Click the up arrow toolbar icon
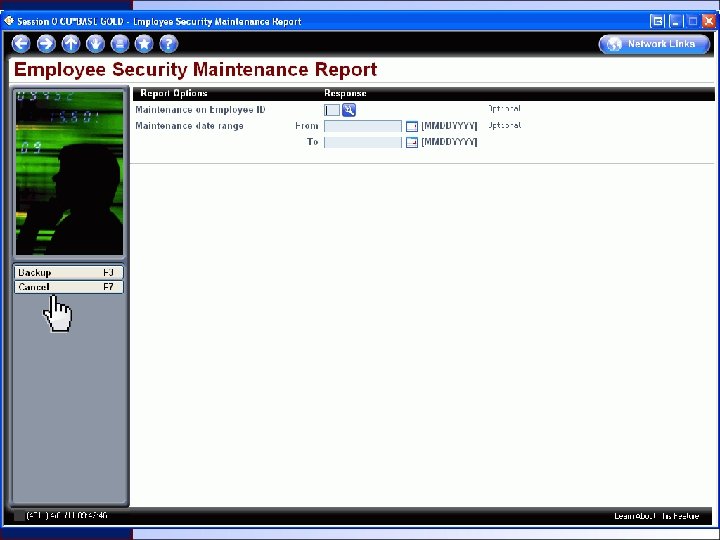720x540 pixels. [71, 44]
